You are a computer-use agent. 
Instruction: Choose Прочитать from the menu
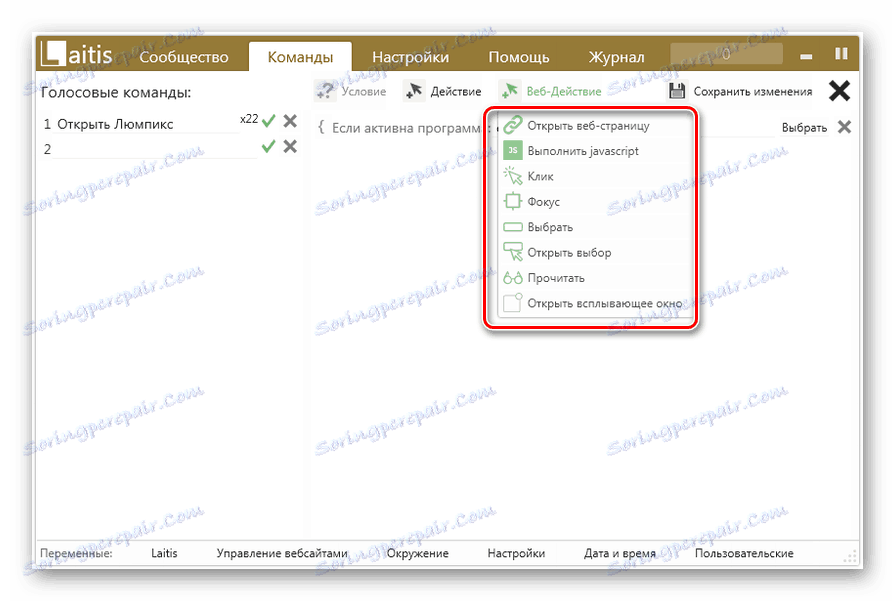pos(595,278)
